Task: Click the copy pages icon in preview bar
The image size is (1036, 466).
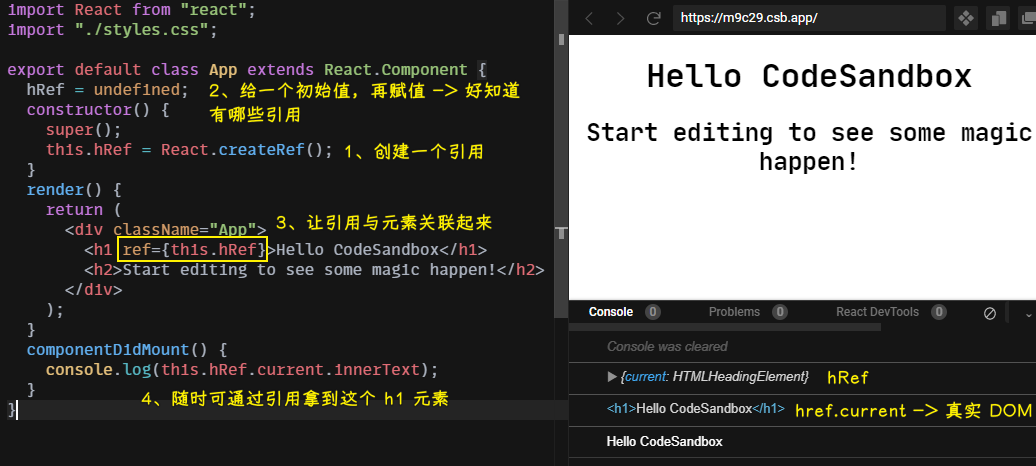Action: point(998,18)
